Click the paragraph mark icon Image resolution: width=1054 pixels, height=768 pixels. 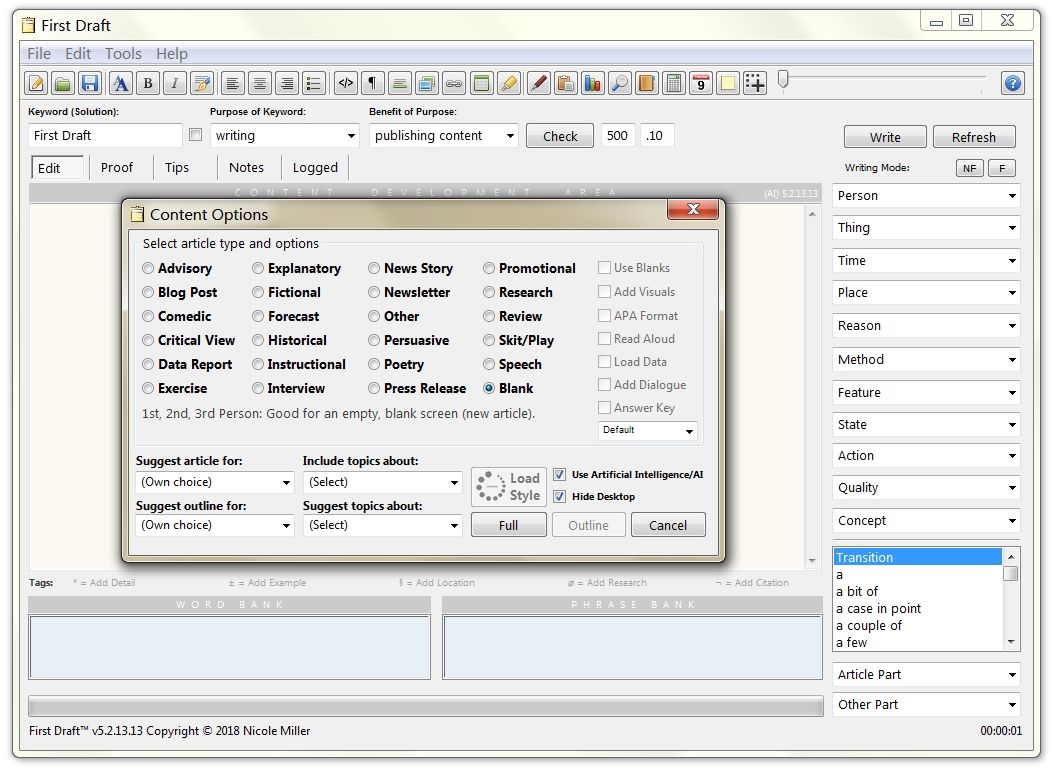click(x=372, y=83)
